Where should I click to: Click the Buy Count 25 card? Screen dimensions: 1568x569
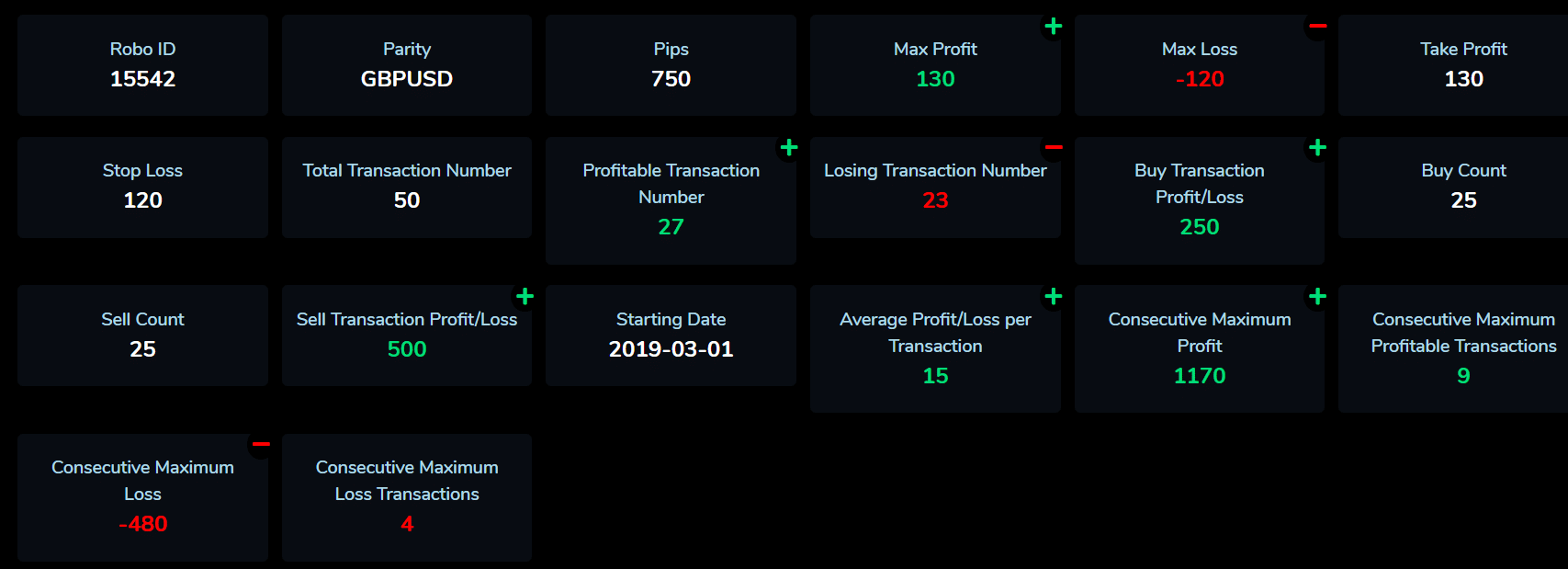[x=1453, y=188]
